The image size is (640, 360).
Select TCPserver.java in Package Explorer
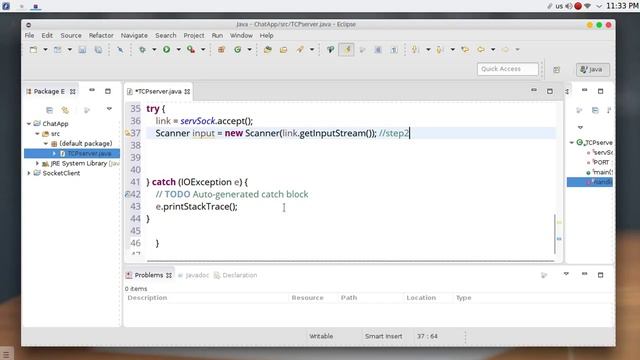click(72, 153)
